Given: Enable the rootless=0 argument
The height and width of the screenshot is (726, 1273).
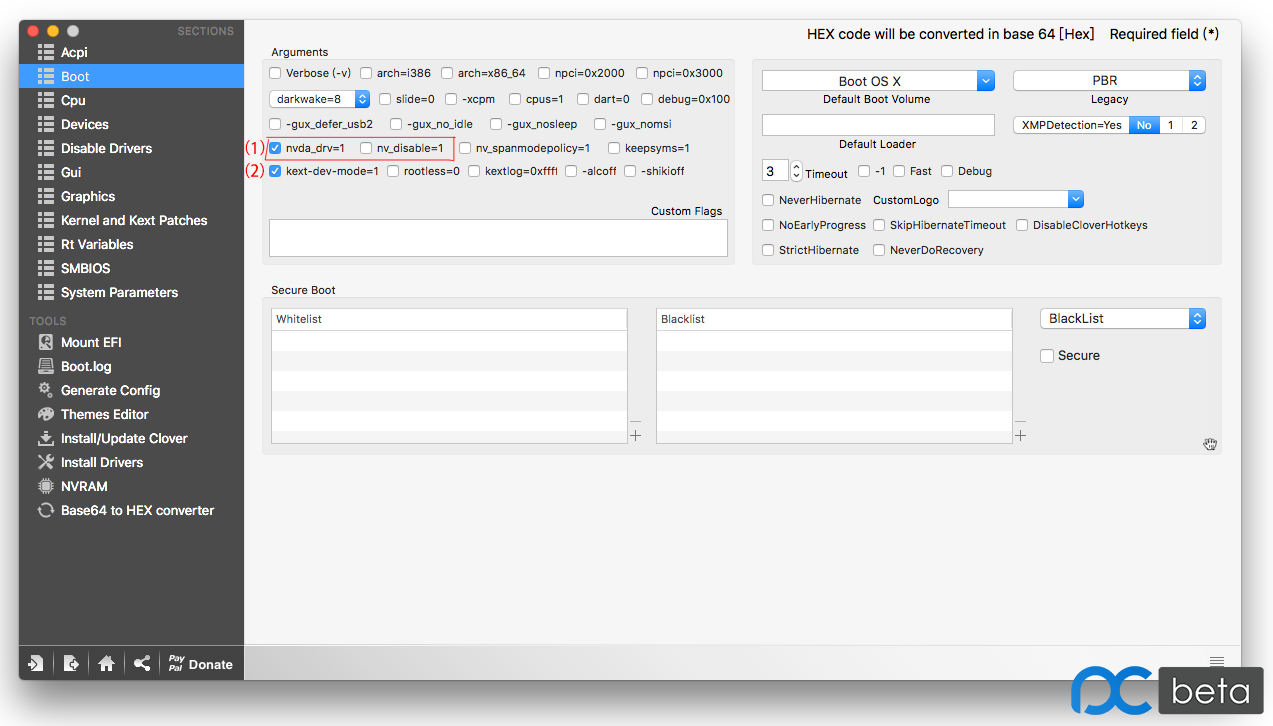Looking at the screenshot, I should (x=393, y=171).
